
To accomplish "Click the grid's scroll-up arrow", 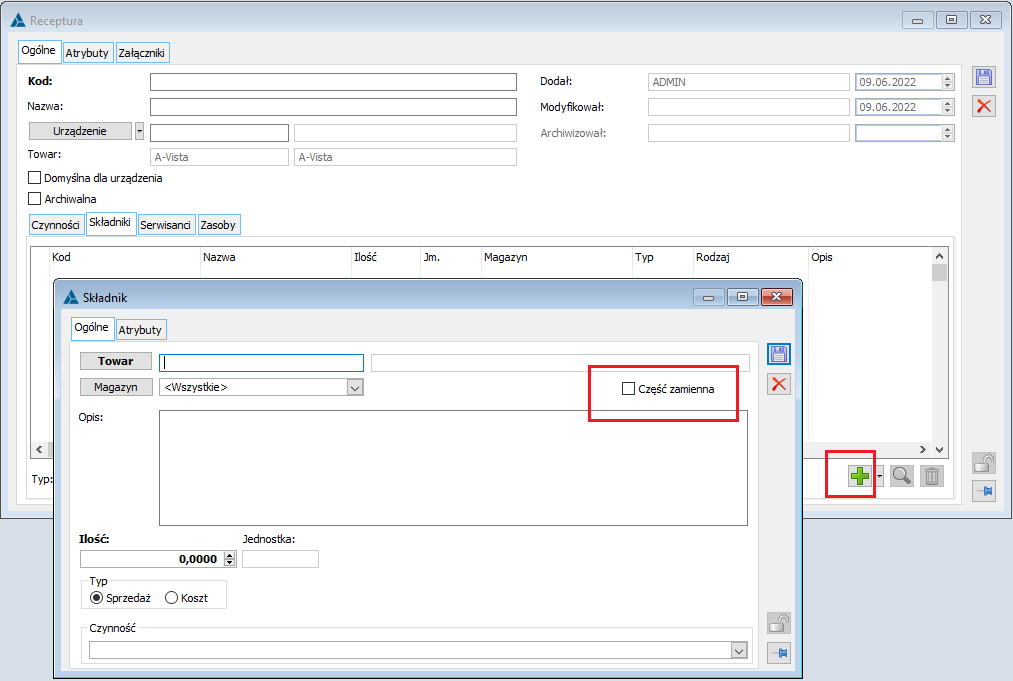I will 939,257.
